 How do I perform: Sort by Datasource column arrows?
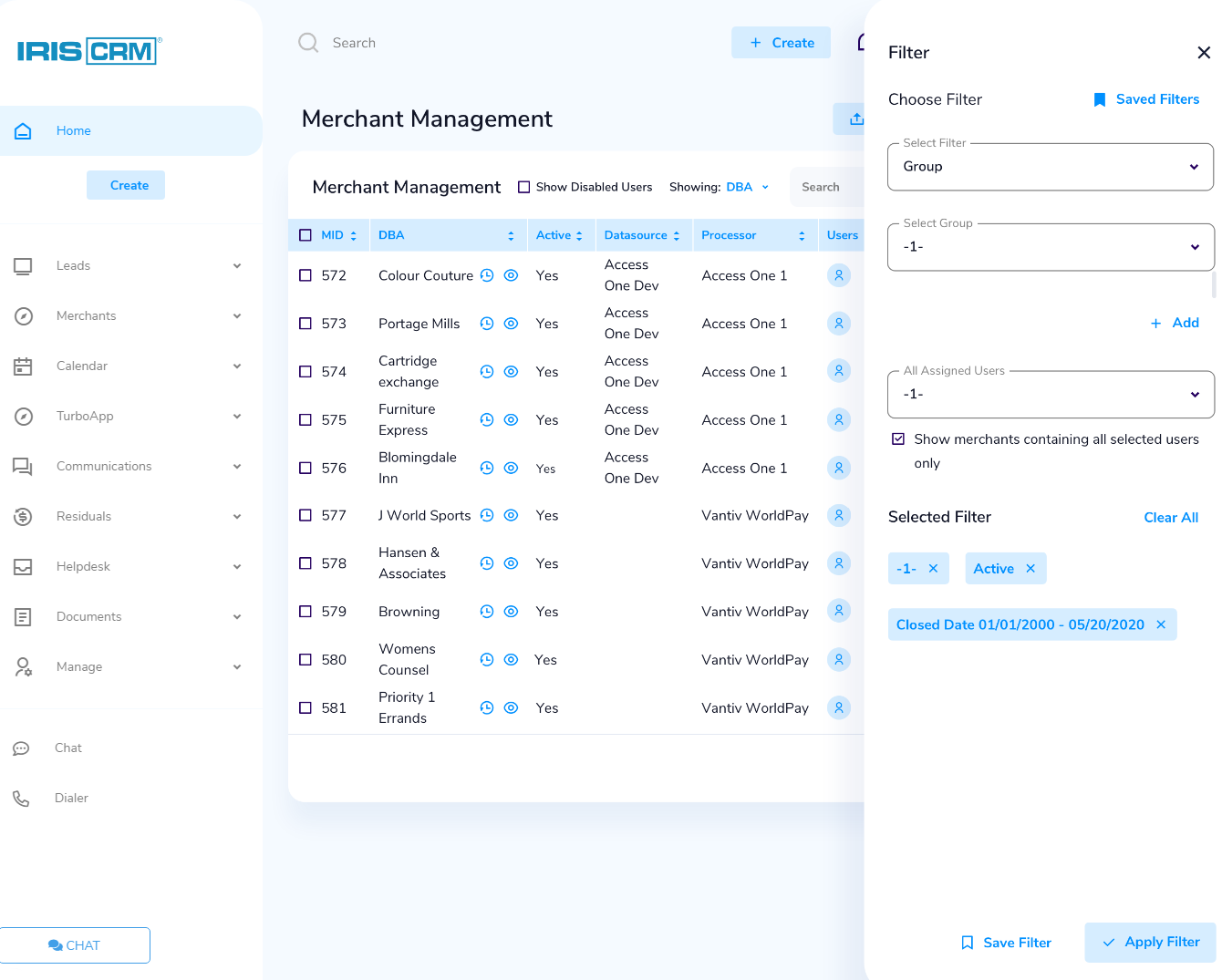[677, 236]
